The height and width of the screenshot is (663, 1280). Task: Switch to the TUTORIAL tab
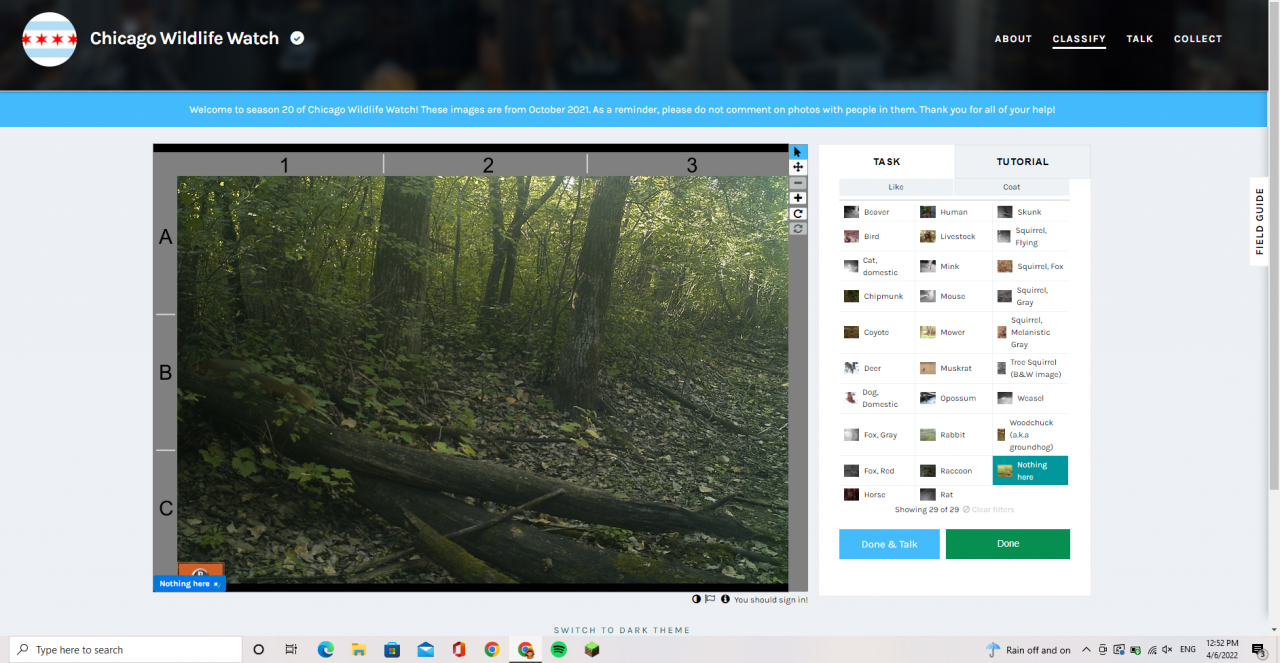(1022, 161)
